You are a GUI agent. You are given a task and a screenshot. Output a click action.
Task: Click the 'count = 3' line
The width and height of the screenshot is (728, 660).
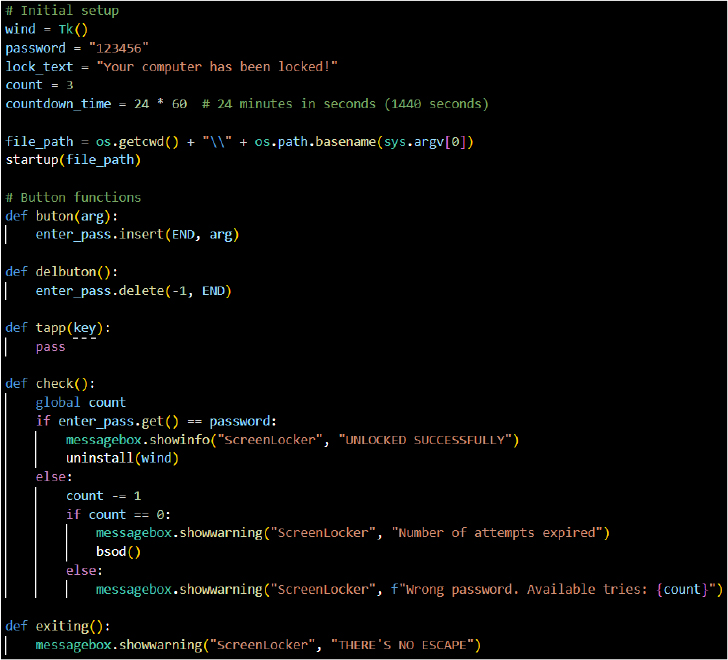(39, 85)
